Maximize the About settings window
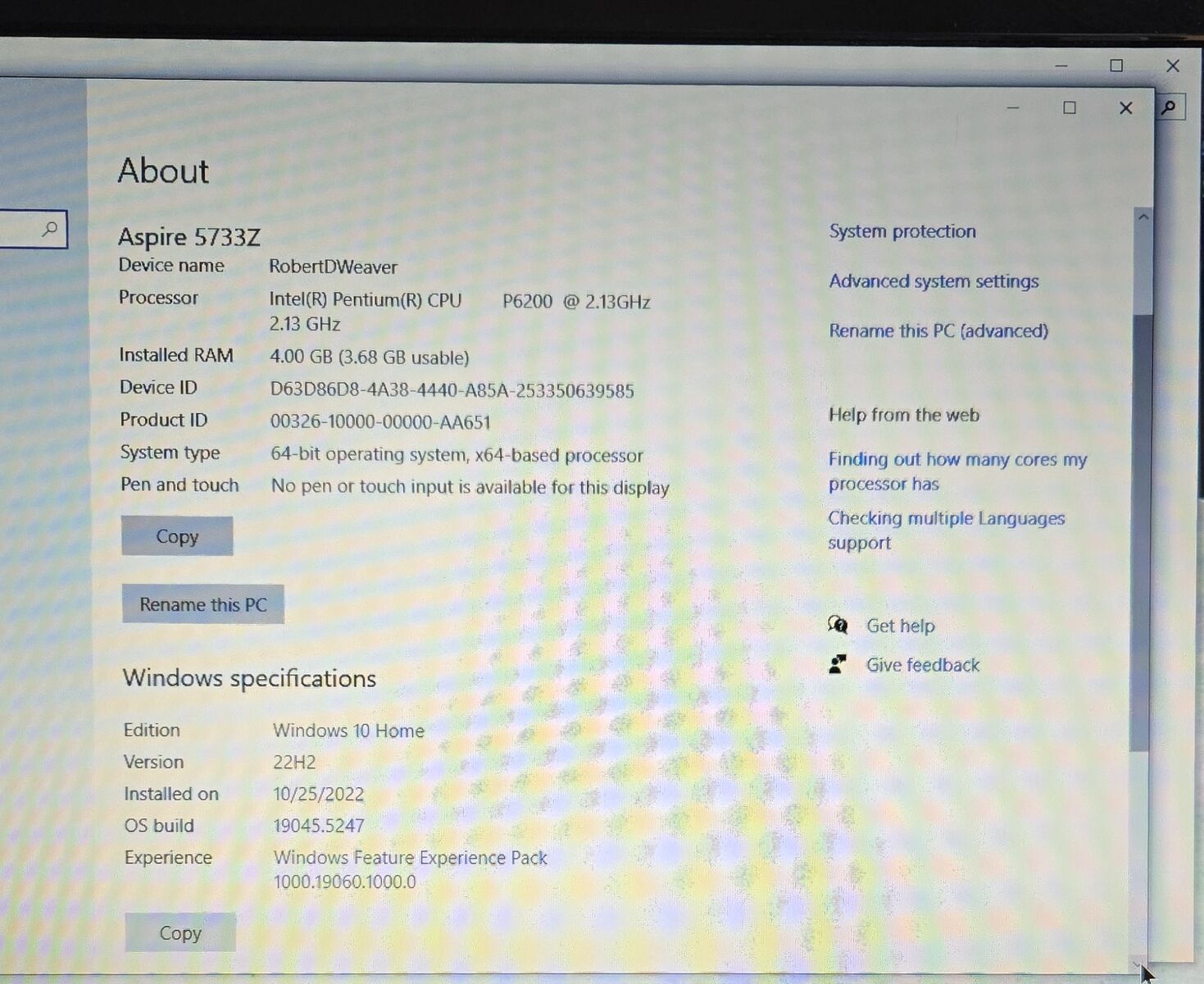Screen dimensions: 1204x984 tap(1070, 108)
